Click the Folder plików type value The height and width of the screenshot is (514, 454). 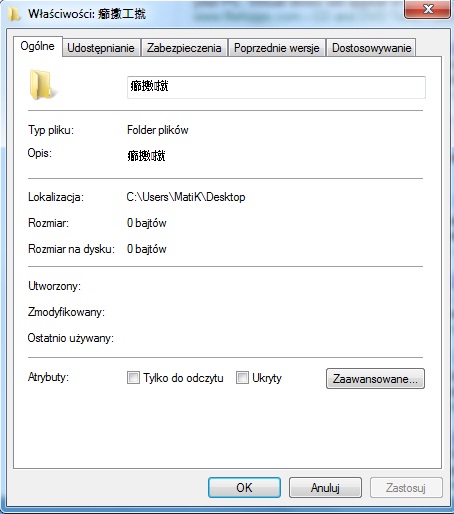(158, 130)
